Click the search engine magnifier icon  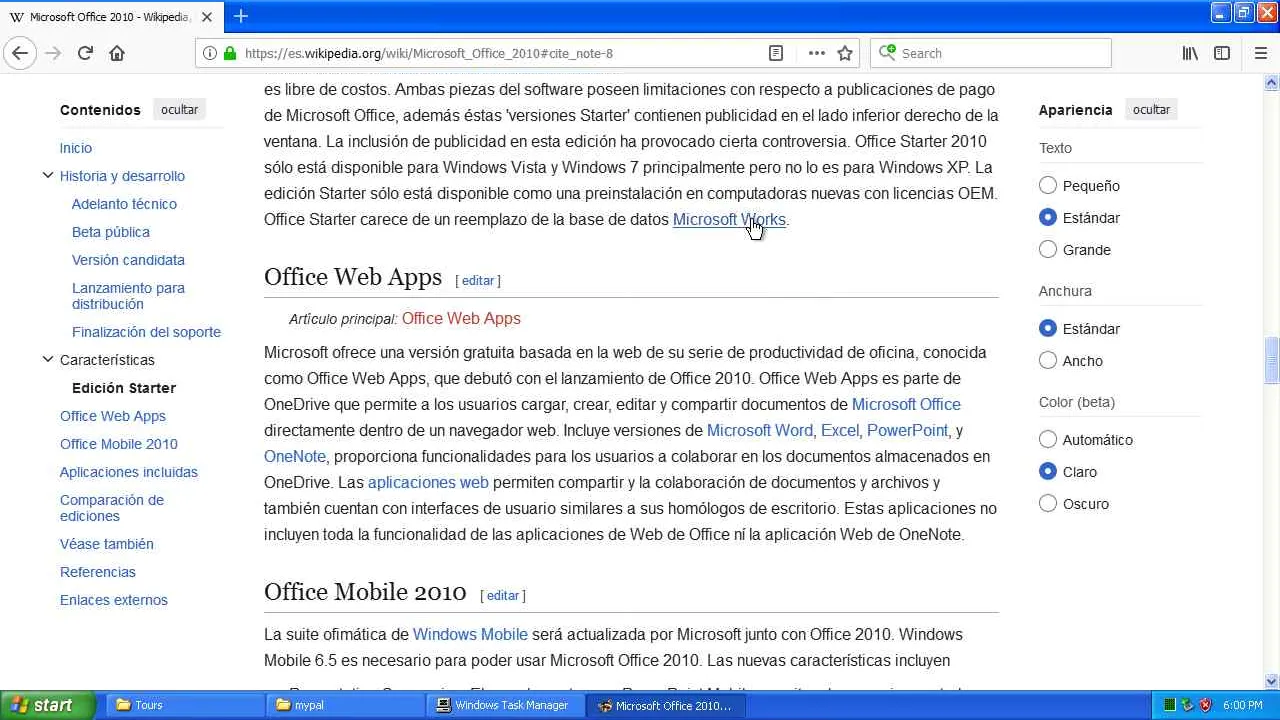[x=887, y=53]
